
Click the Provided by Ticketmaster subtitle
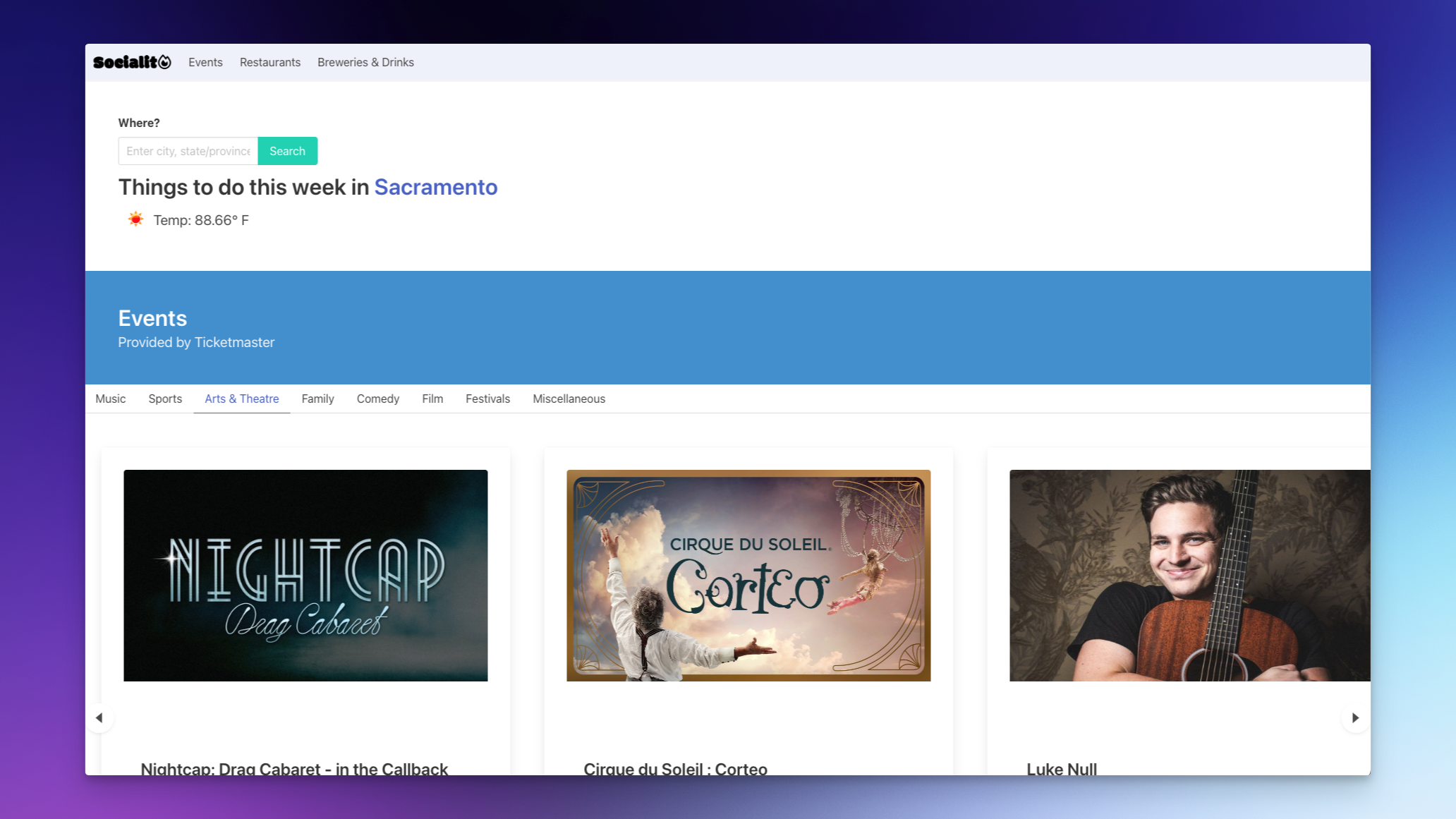(196, 342)
